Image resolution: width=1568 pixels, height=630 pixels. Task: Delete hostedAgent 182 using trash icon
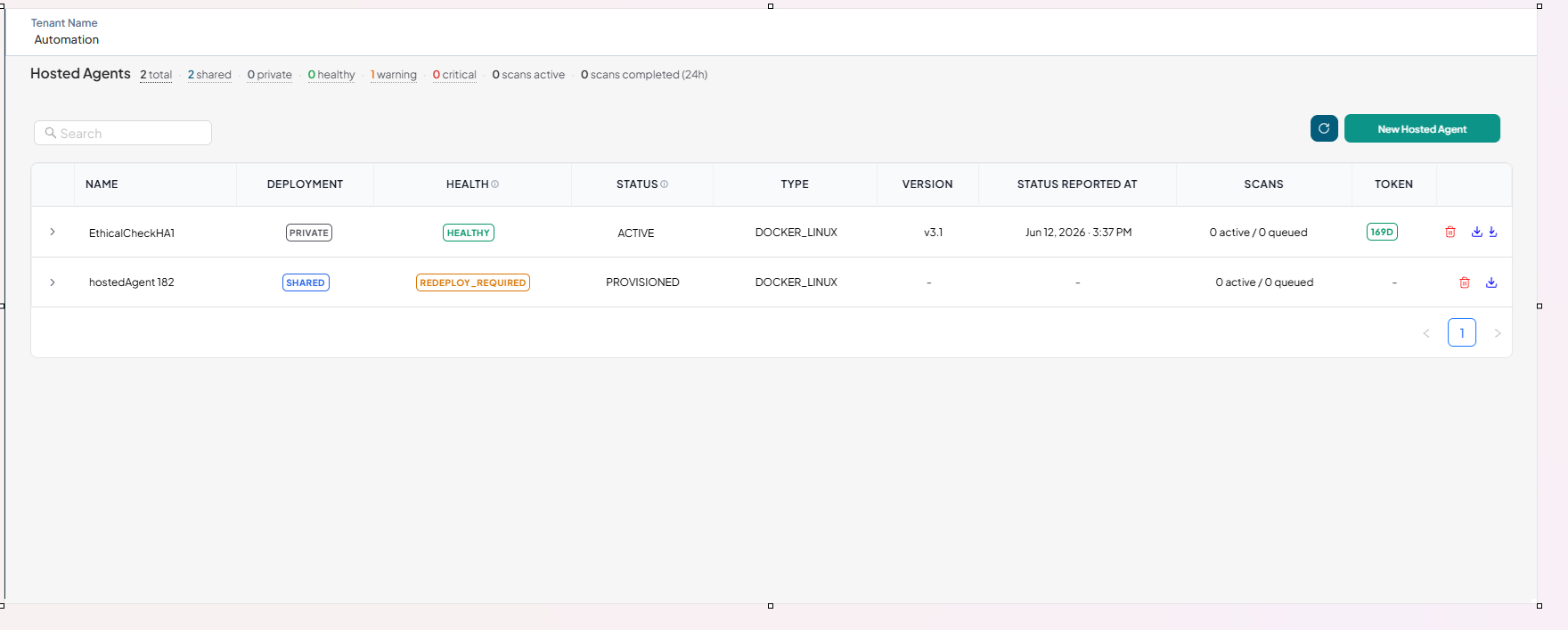tap(1465, 282)
